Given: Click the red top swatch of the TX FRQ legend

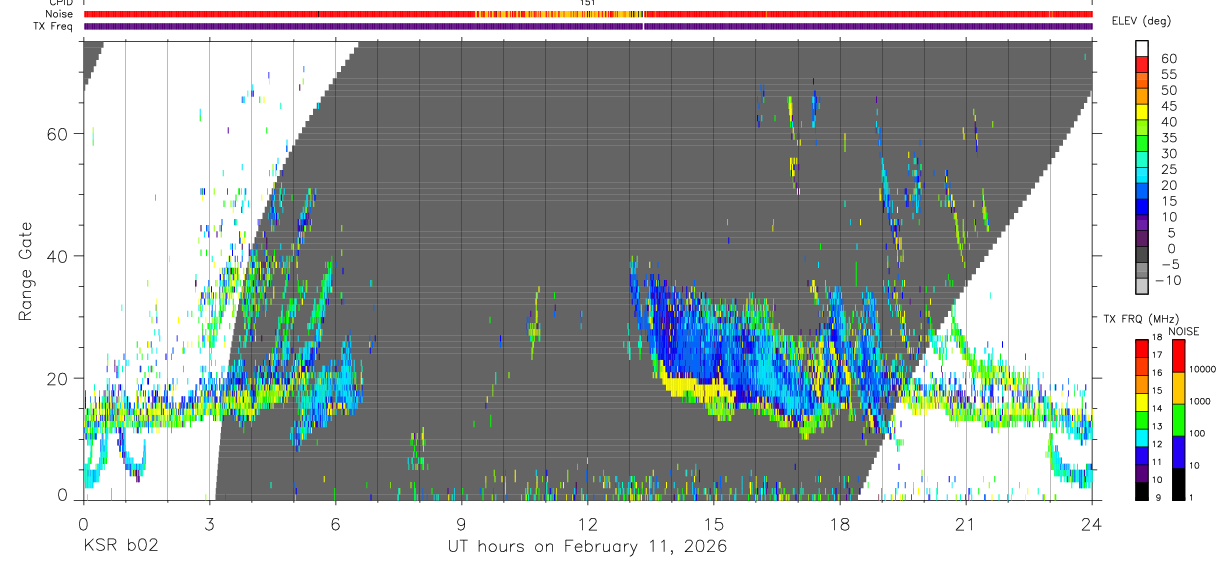Looking at the screenshot, I should pyautogui.click(x=1142, y=348).
